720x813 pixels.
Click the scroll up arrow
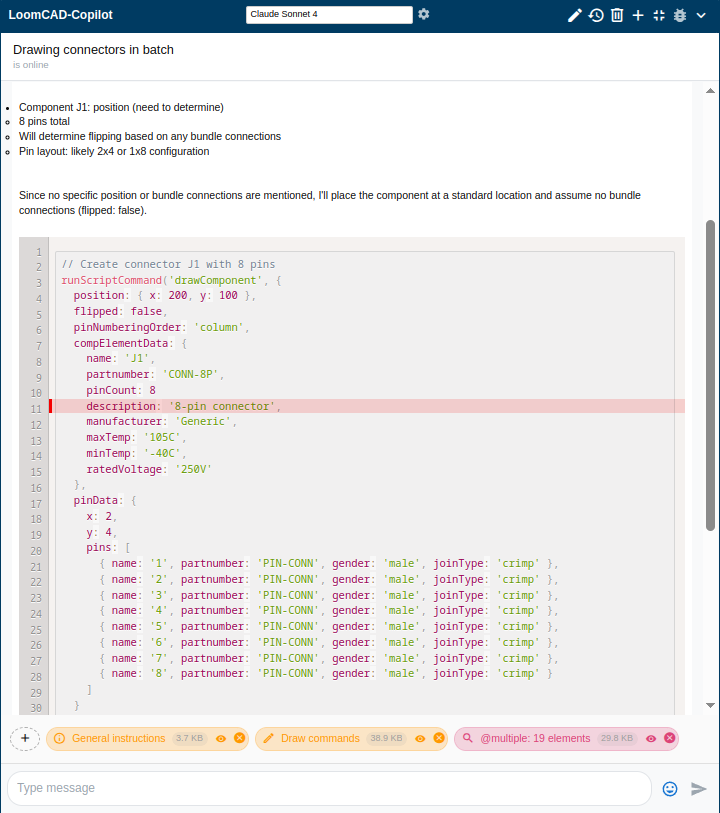click(x=710, y=91)
